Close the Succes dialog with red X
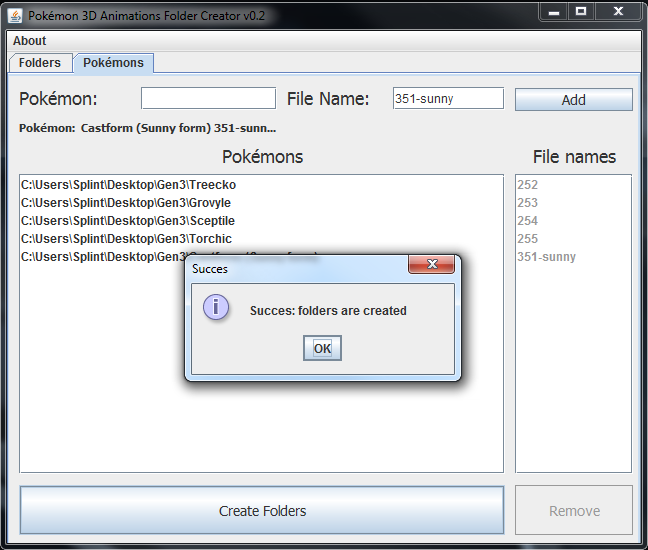The image size is (648, 550). point(431,264)
